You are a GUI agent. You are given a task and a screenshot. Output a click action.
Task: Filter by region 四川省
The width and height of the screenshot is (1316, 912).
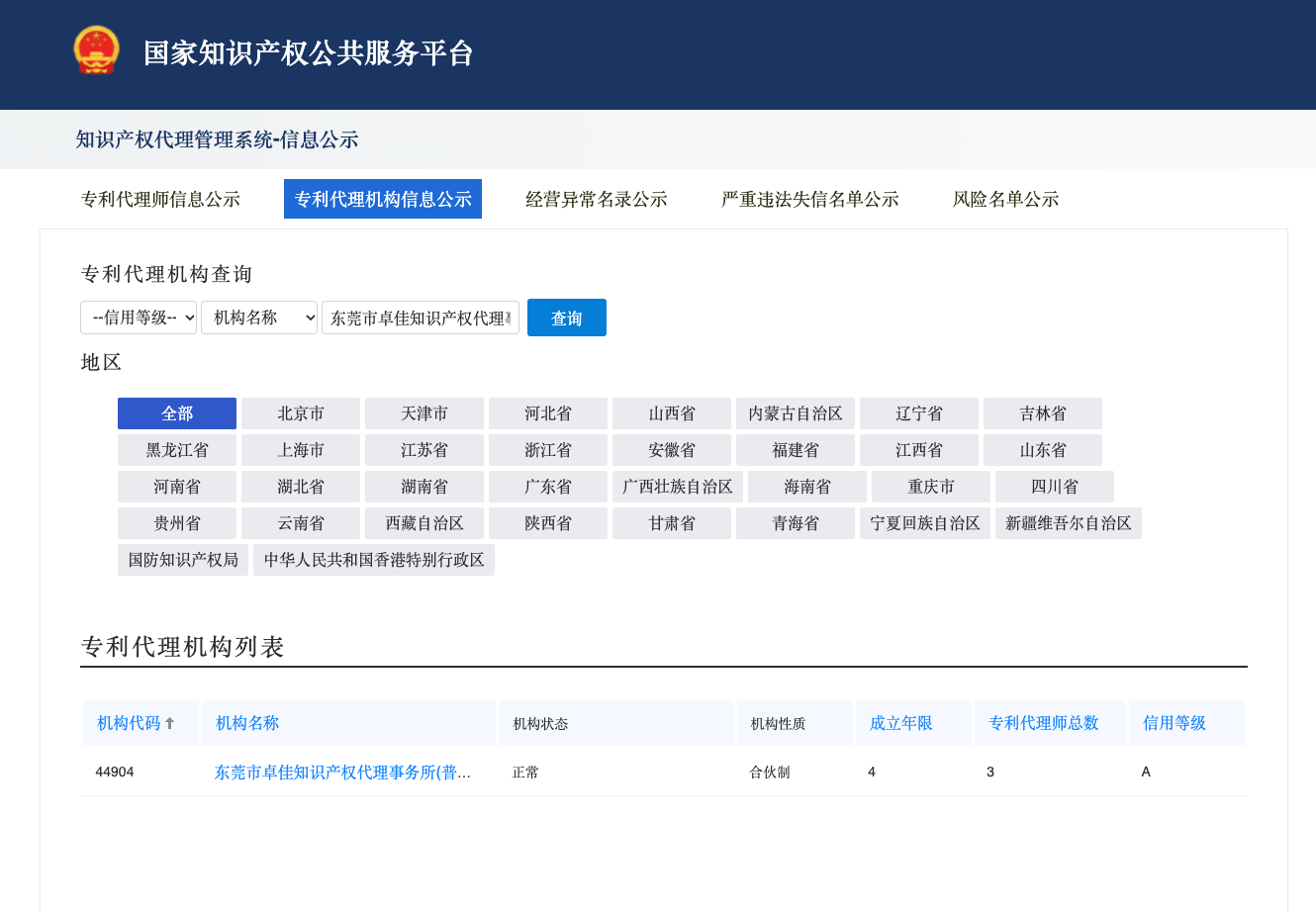coord(1055,487)
